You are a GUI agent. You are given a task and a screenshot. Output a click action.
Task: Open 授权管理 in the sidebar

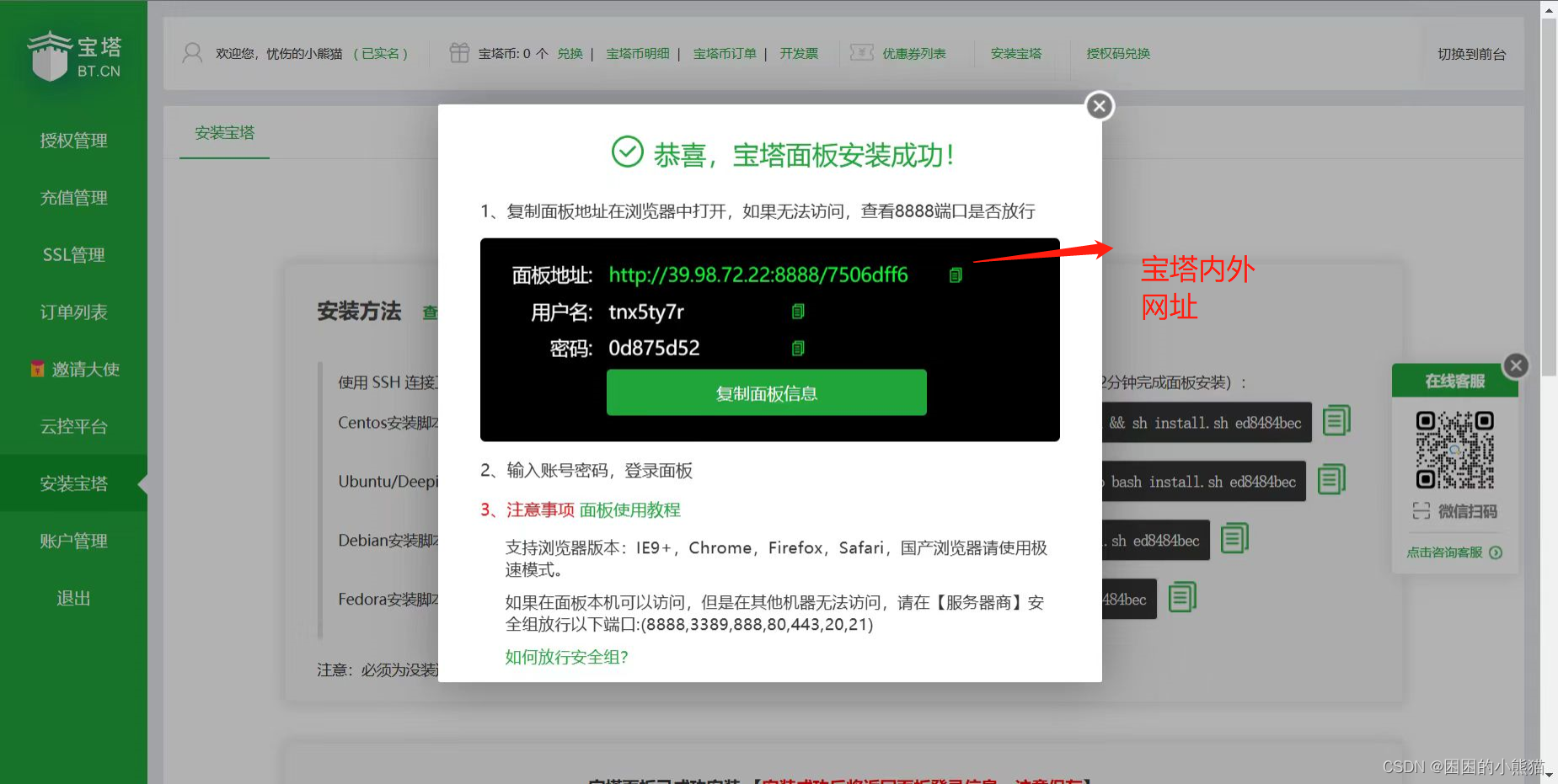(73, 141)
